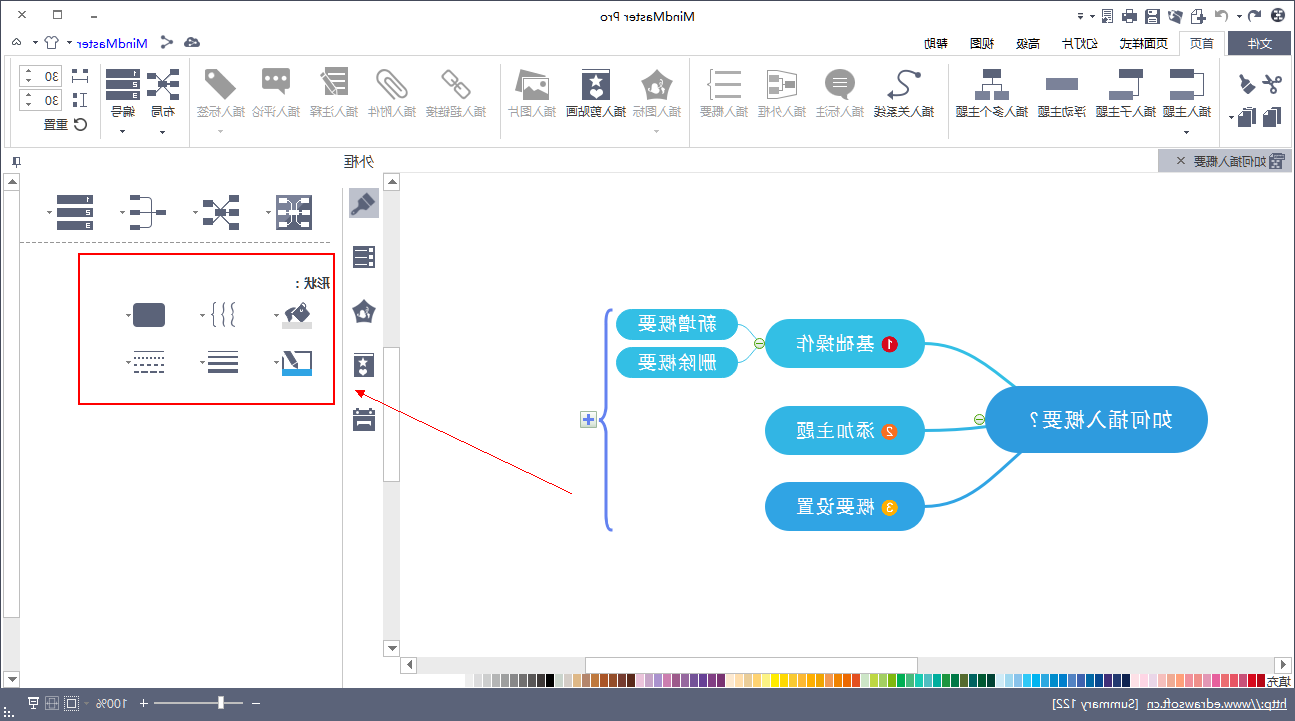1295x721 pixels.
Task: Click the Format Painter brush in the ribbon
Action: coord(1246,84)
